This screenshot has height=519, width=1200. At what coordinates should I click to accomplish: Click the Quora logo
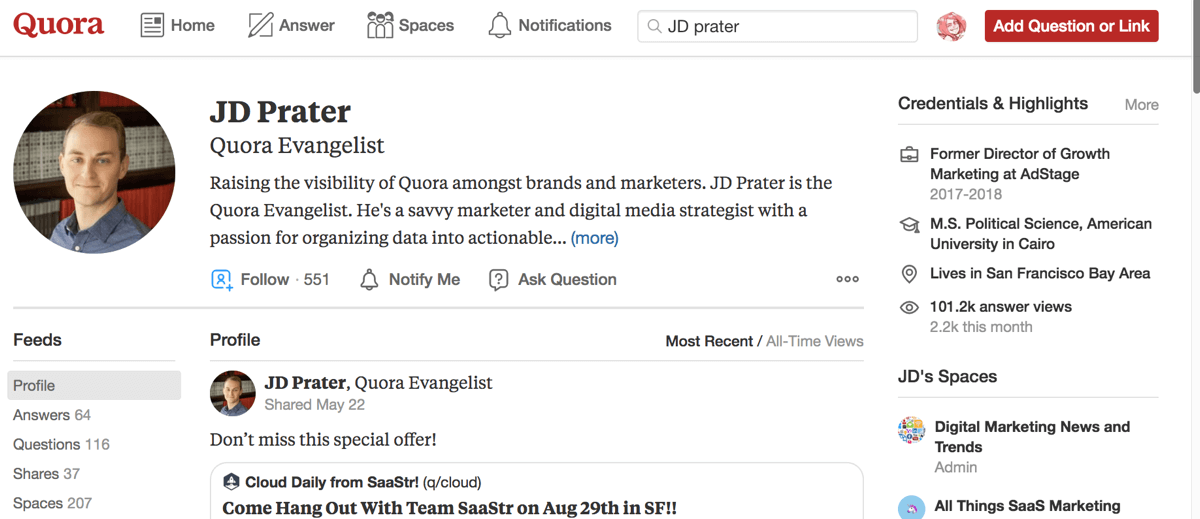coord(58,26)
